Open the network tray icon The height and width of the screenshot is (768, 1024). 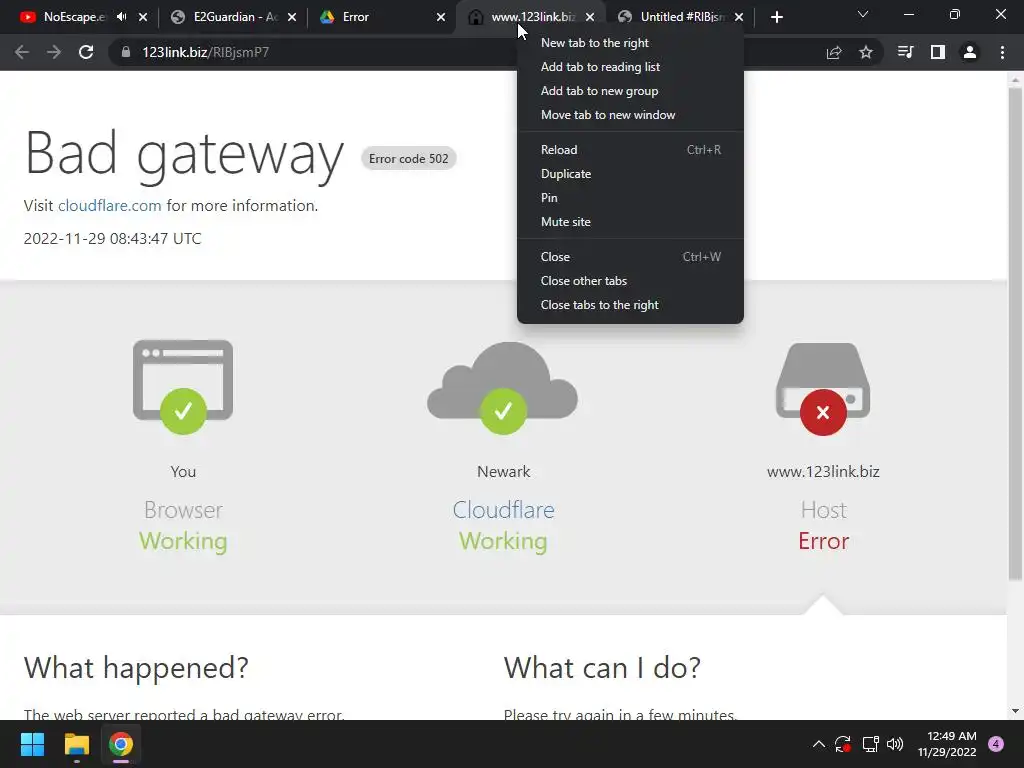(x=870, y=744)
